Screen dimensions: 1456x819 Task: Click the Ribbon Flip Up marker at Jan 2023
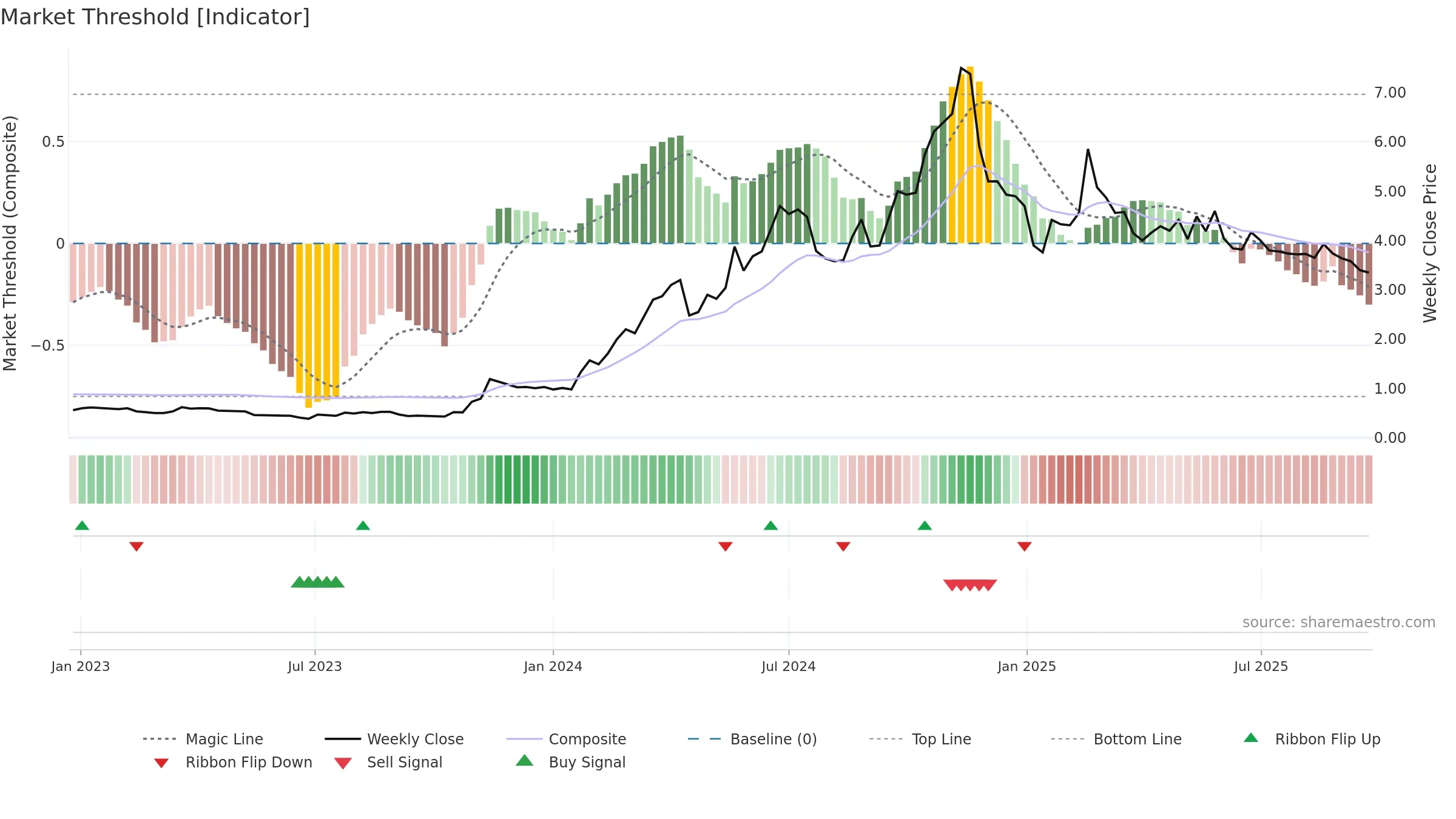[x=82, y=525]
